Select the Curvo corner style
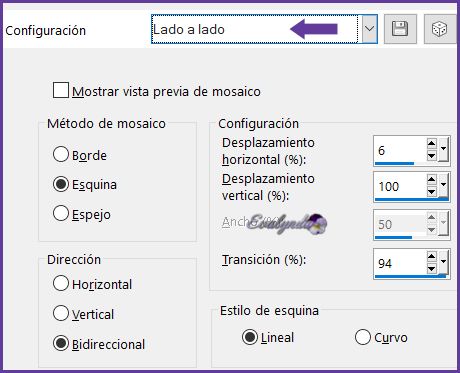 pyautogui.click(x=363, y=337)
